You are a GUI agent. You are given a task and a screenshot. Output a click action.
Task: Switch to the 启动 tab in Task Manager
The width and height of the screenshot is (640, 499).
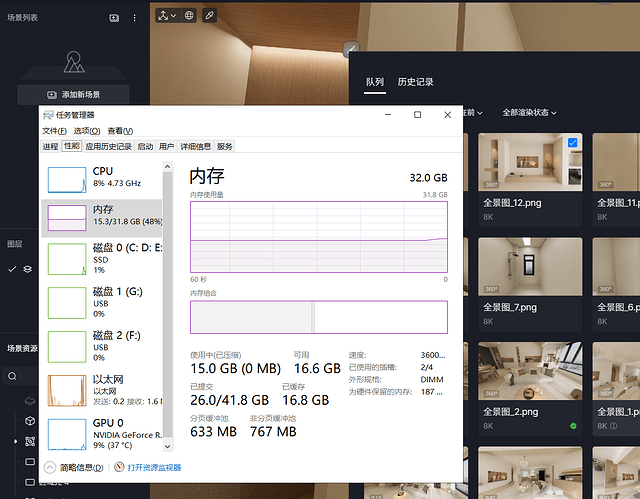tap(145, 146)
